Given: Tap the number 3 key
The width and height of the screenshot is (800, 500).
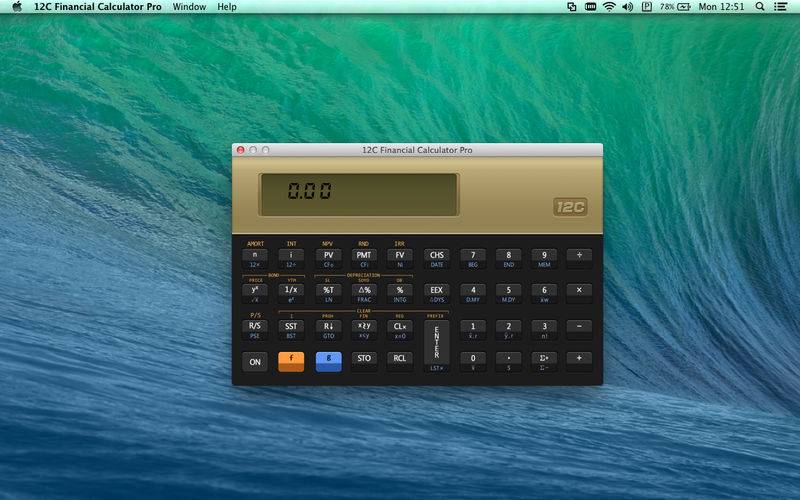Looking at the screenshot, I should pos(544,330).
